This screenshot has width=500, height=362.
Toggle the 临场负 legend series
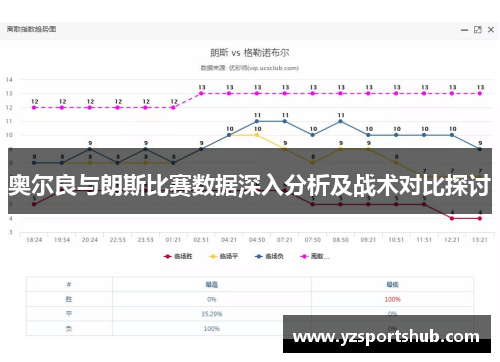coord(269,256)
